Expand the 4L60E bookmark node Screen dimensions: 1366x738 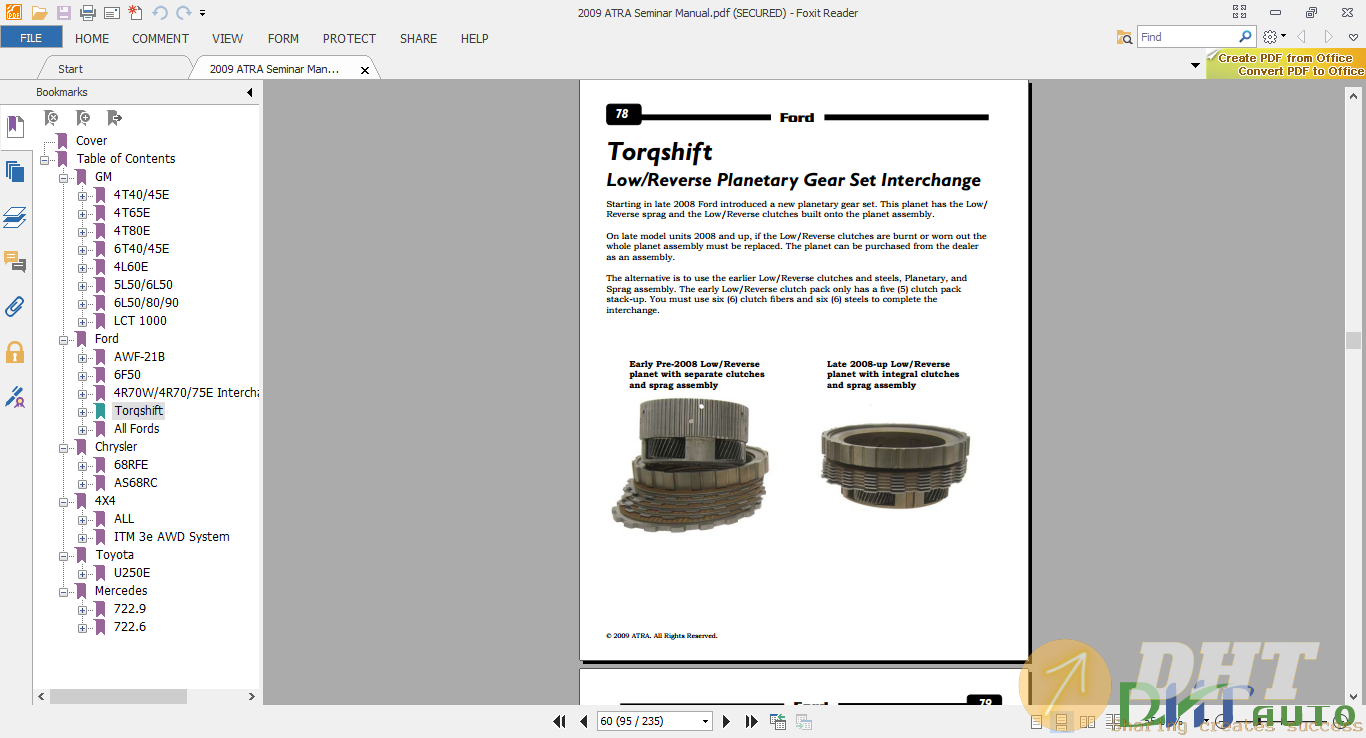click(83, 267)
